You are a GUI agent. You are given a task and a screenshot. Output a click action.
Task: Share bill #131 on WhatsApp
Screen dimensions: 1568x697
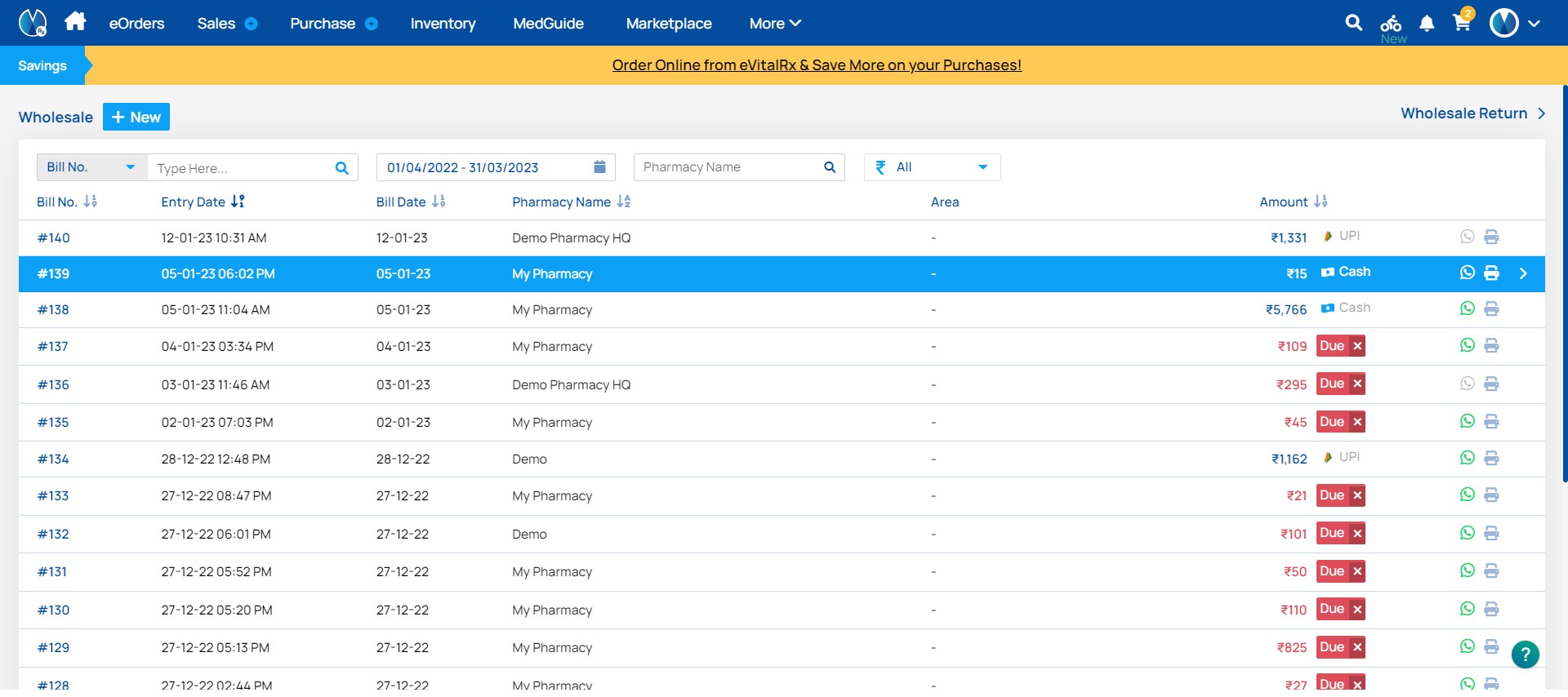pyautogui.click(x=1468, y=570)
